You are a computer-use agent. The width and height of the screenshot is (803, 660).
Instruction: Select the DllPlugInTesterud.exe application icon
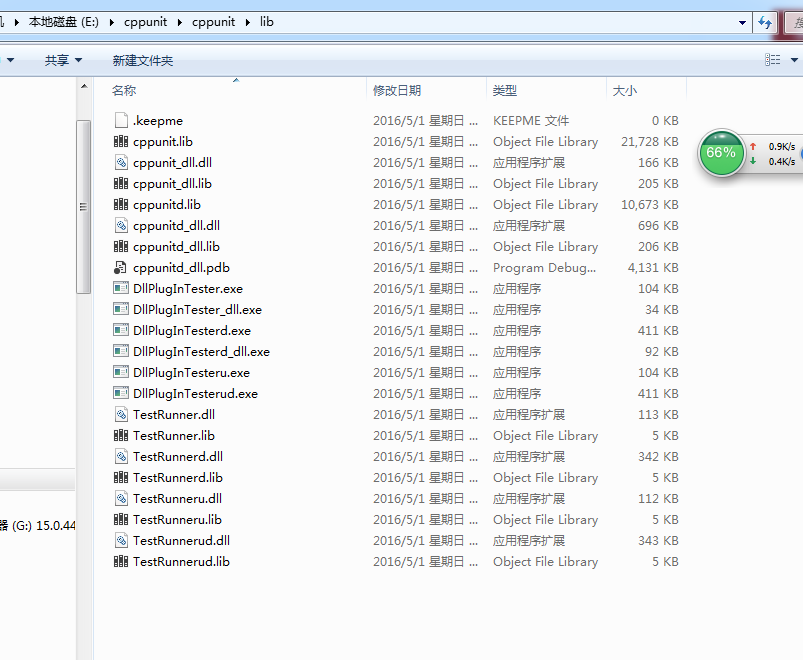pos(121,393)
